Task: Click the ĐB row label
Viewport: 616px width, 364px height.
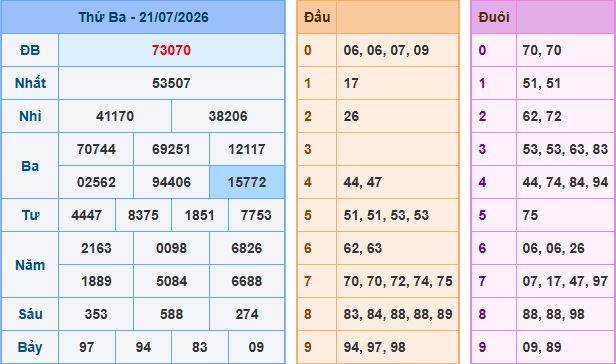Action: pos(30,50)
